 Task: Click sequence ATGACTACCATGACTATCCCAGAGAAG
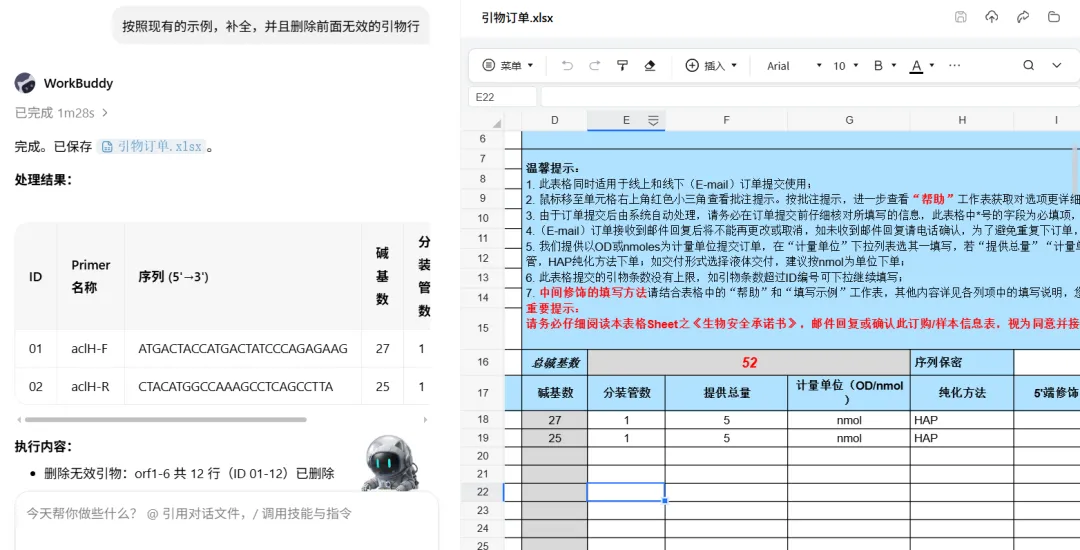pos(242,349)
